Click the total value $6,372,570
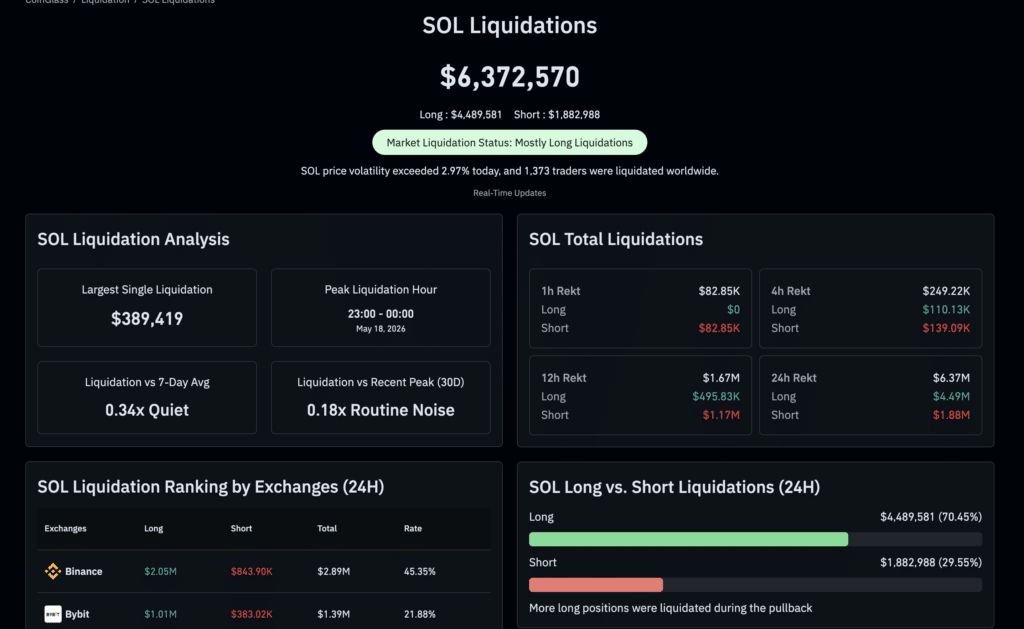Screen dimensions: 1024x629 tap(509, 77)
